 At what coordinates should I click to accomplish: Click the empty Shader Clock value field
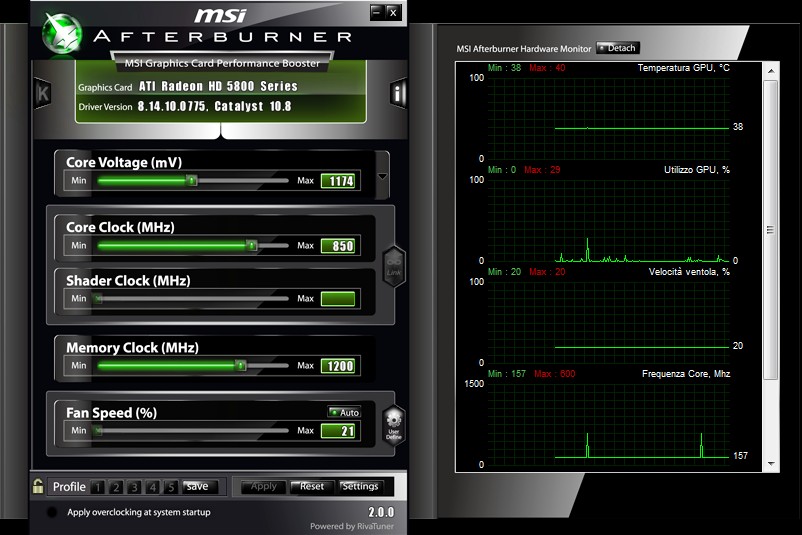pyautogui.click(x=338, y=299)
